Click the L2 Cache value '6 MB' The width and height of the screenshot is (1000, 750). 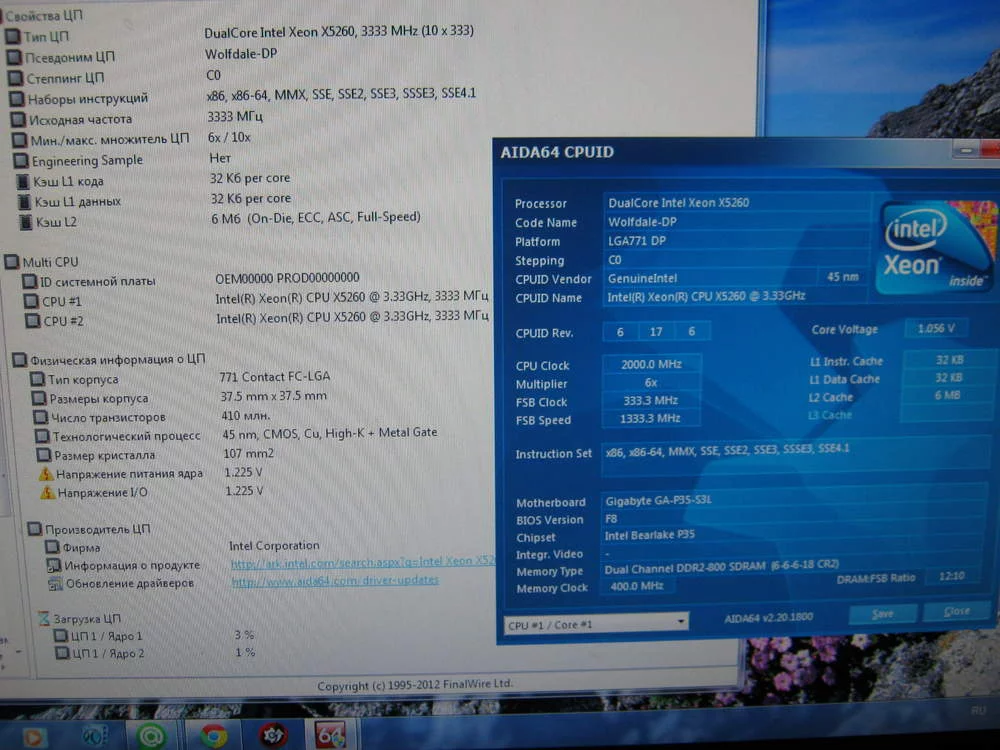coord(948,395)
